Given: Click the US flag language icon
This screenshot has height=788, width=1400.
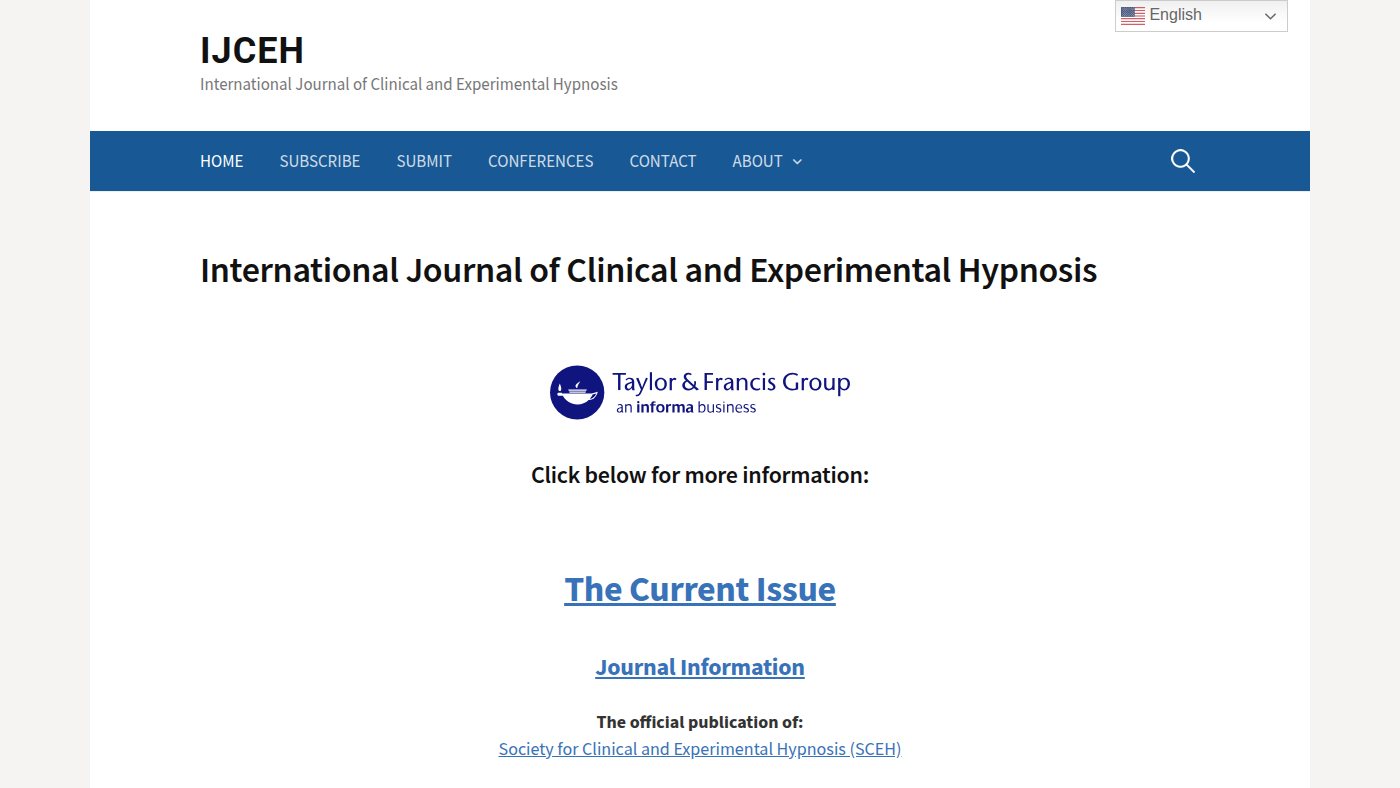Looking at the screenshot, I should [x=1133, y=15].
